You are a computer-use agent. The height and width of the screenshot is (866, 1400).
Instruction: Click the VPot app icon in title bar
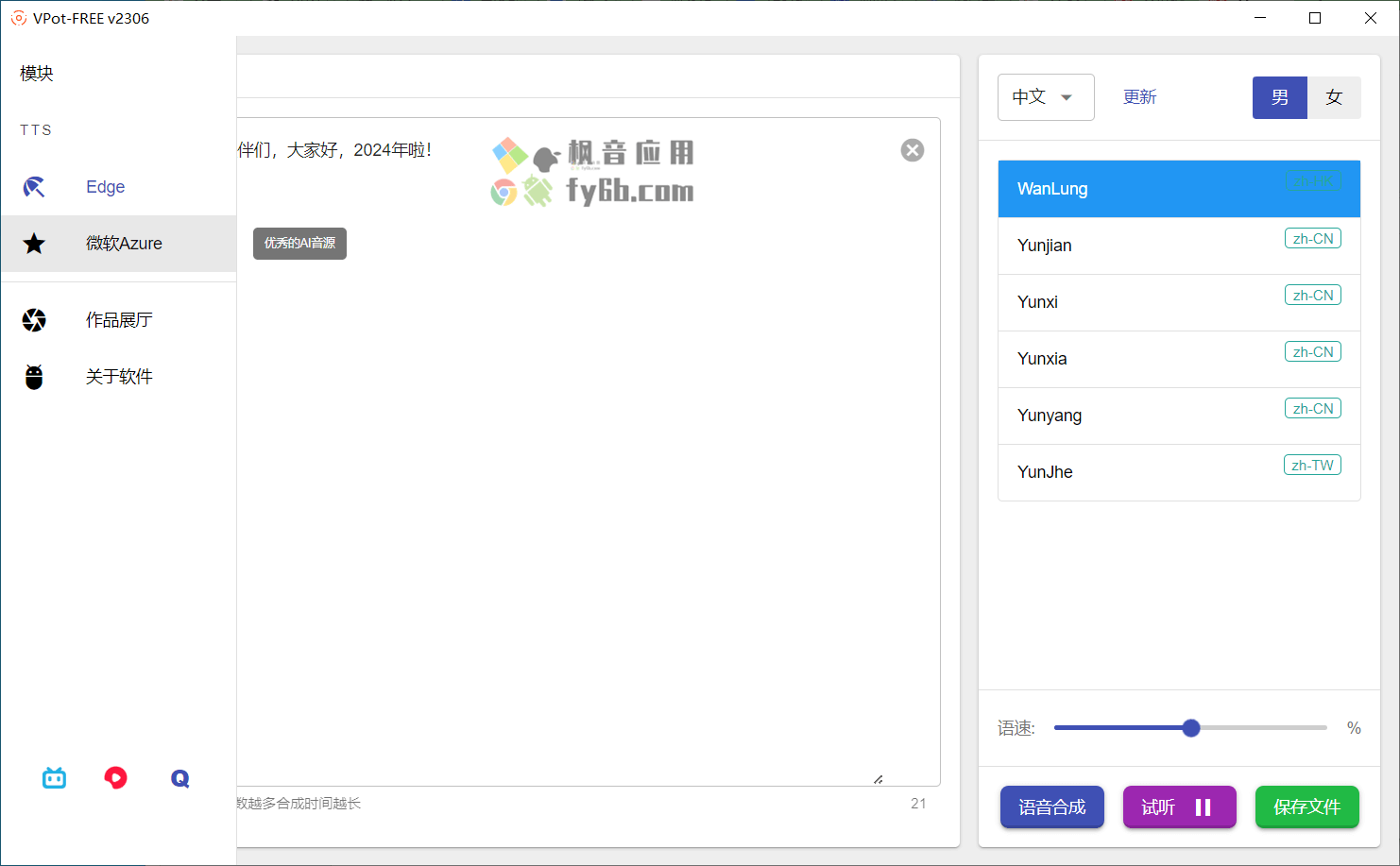point(18,18)
